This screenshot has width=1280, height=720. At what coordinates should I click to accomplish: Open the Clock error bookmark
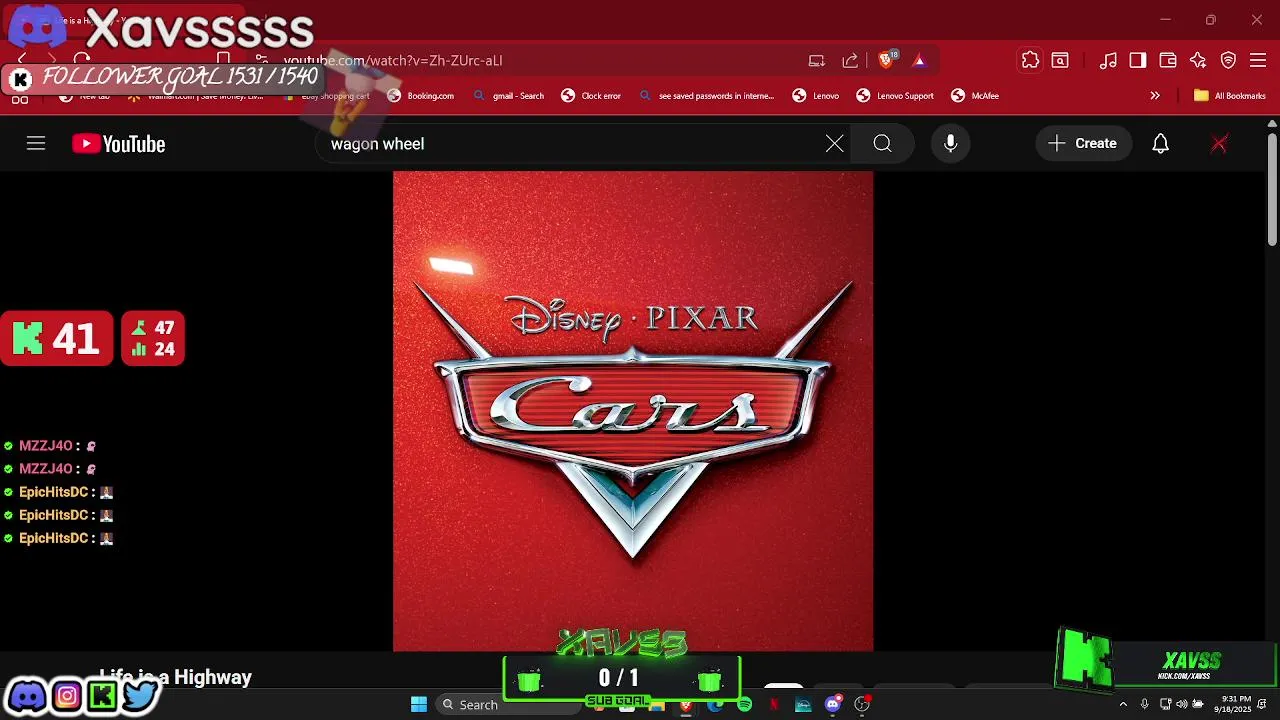point(591,96)
